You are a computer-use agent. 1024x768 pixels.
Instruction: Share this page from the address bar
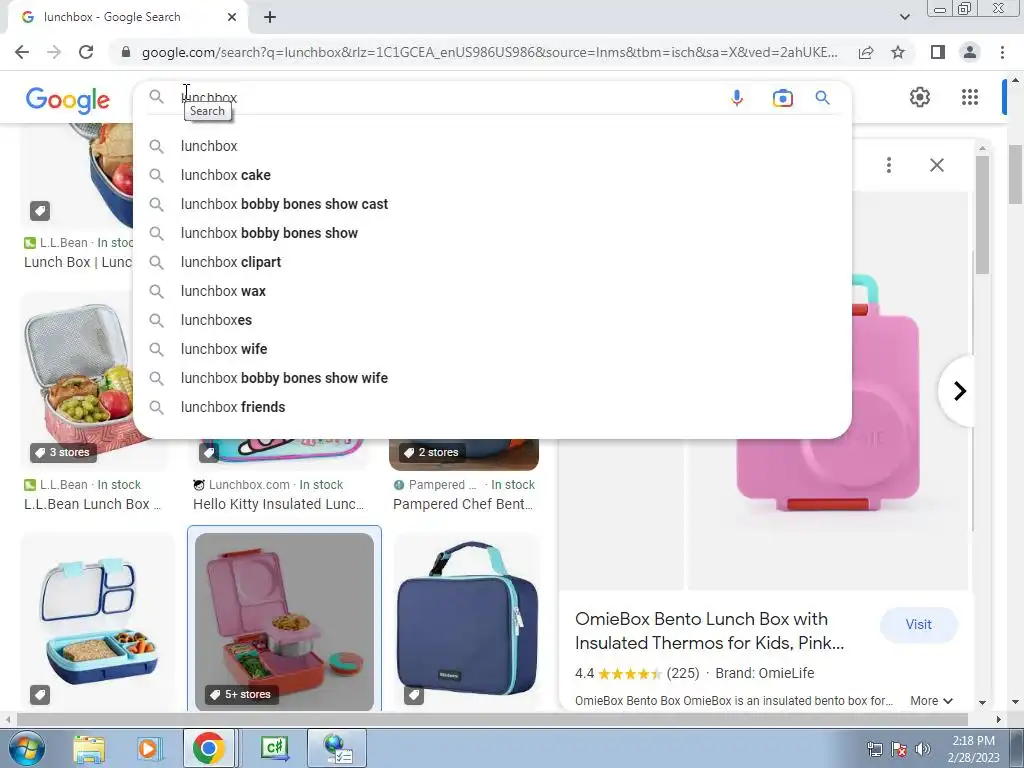click(x=866, y=52)
